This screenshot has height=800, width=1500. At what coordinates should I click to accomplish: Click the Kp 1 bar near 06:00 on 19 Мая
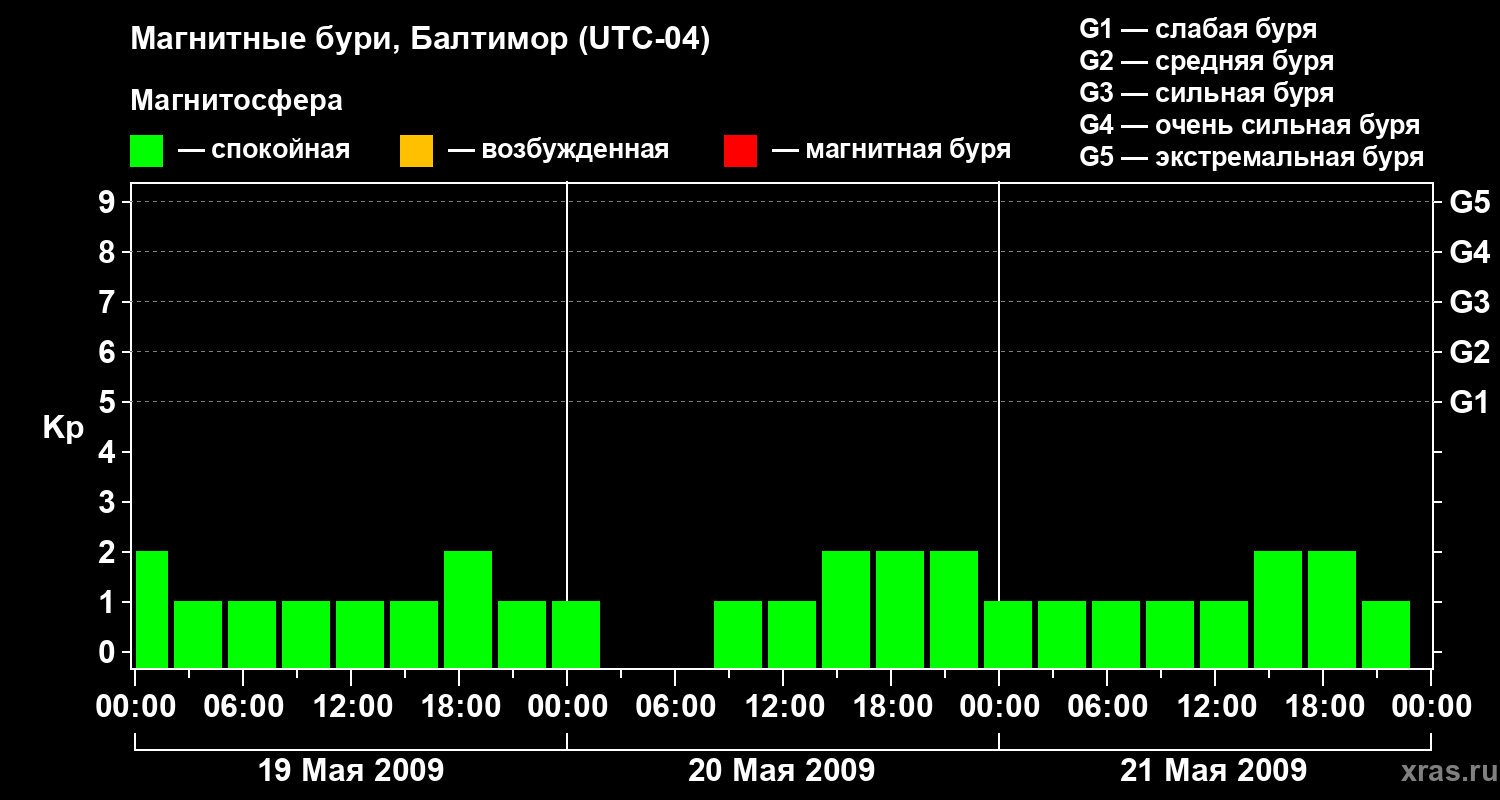pyautogui.click(x=252, y=634)
